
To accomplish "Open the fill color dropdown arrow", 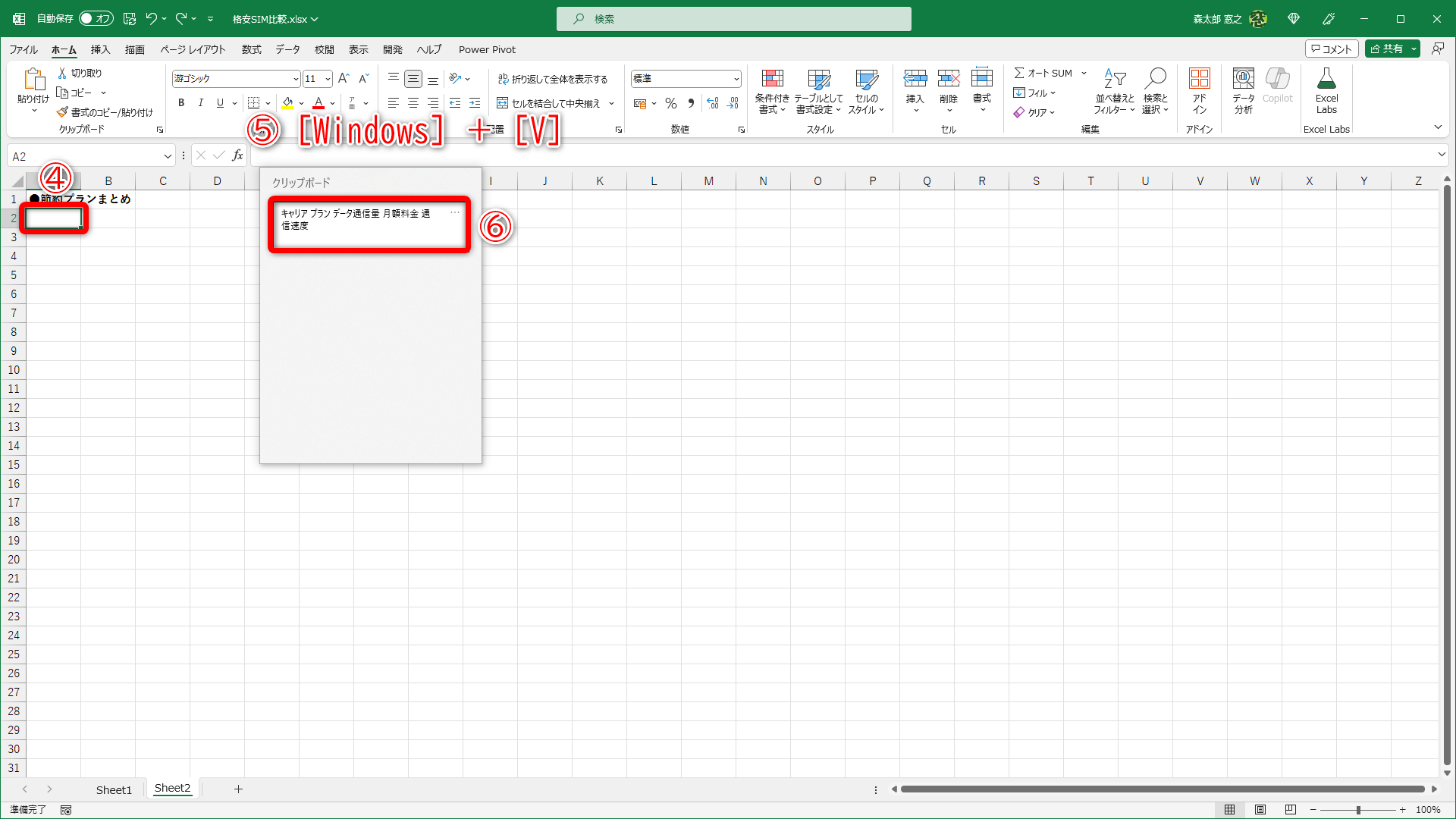I will (x=301, y=103).
